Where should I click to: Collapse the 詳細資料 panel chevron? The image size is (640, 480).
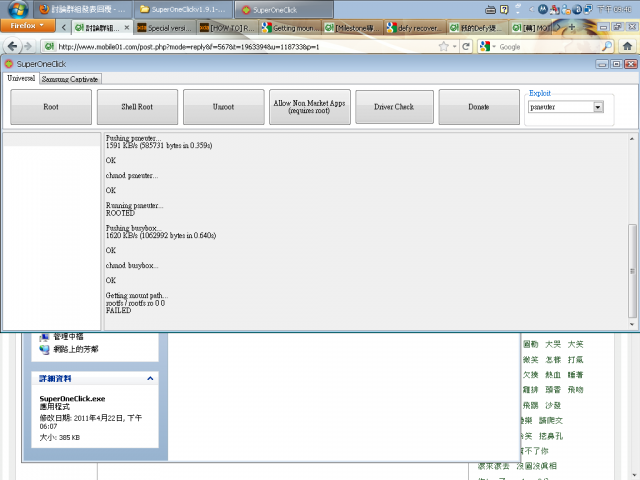click(x=150, y=379)
